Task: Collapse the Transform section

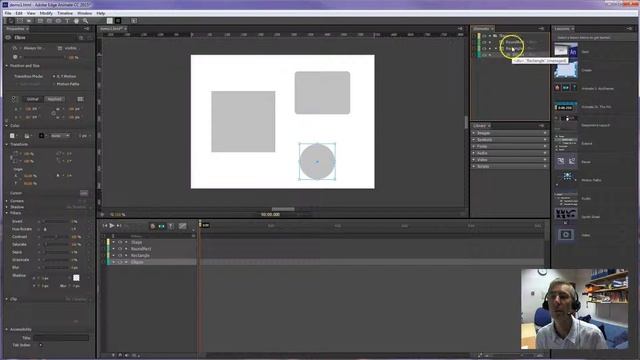Action: coord(7,144)
